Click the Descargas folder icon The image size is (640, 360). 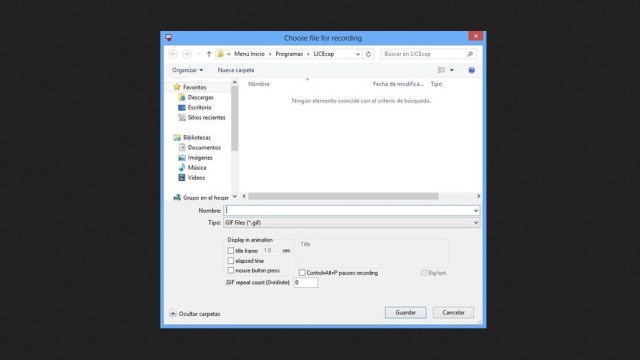pos(182,97)
